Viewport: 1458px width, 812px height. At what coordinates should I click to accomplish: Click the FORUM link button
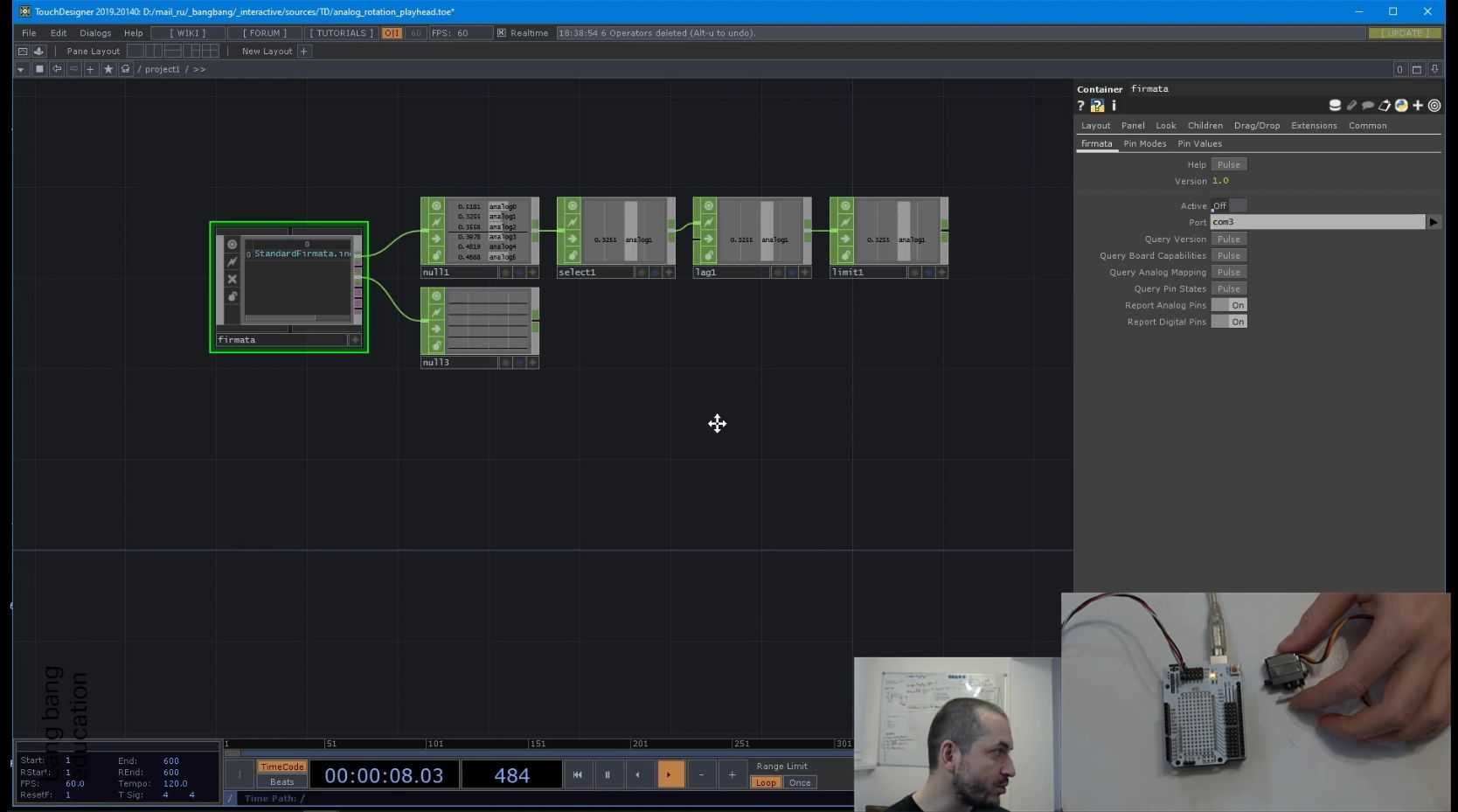point(265,33)
